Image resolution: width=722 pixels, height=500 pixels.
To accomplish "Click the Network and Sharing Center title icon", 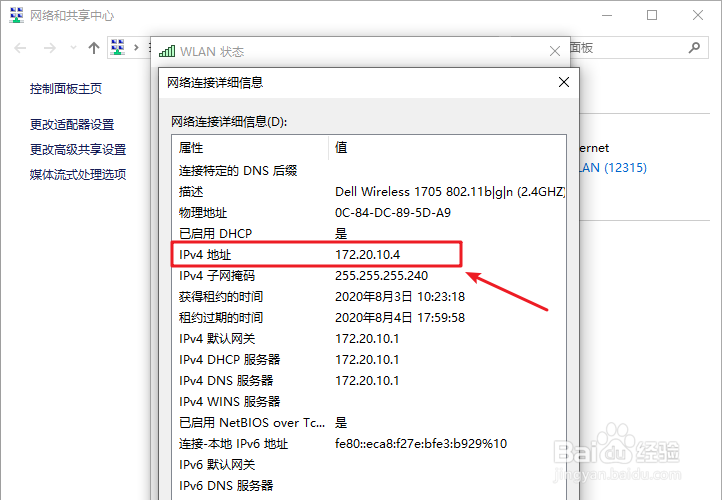I will point(16,15).
